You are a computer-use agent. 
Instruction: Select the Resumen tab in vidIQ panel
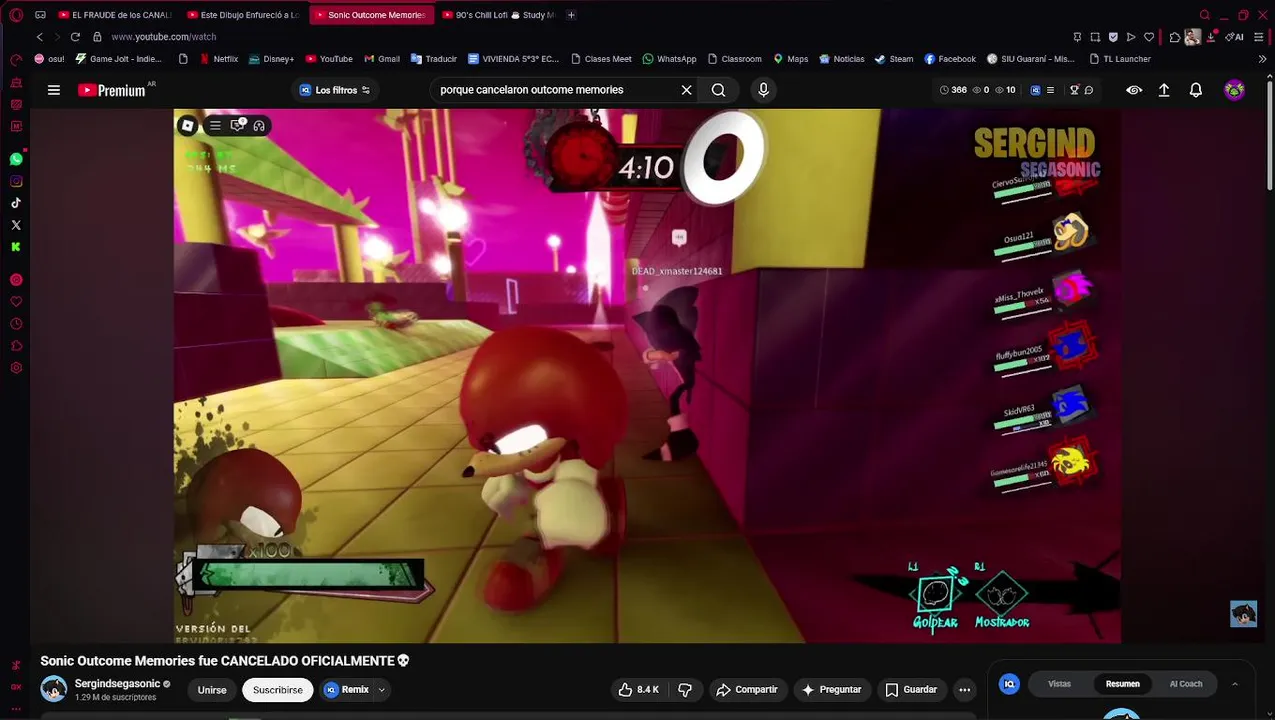pos(1122,684)
